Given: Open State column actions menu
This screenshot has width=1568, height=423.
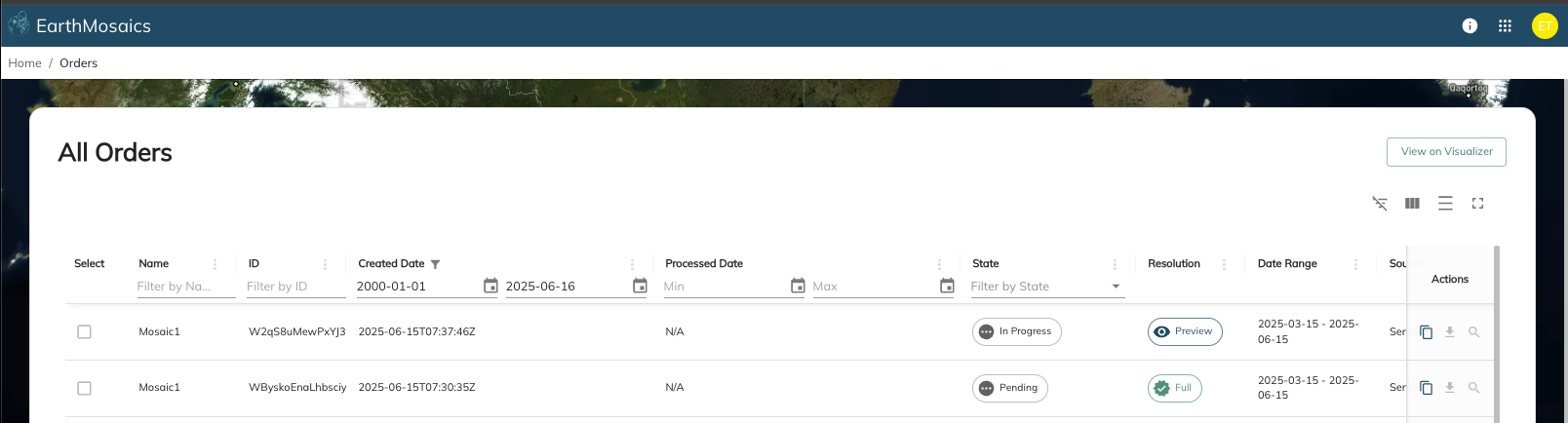Looking at the screenshot, I should [1115, 264].
